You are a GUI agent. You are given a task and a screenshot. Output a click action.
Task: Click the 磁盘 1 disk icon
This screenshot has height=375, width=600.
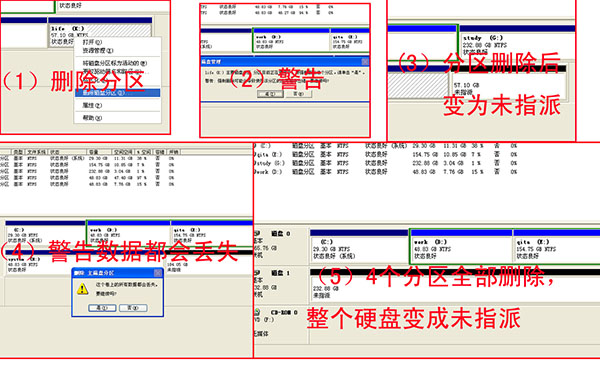(x=257, y=273)
